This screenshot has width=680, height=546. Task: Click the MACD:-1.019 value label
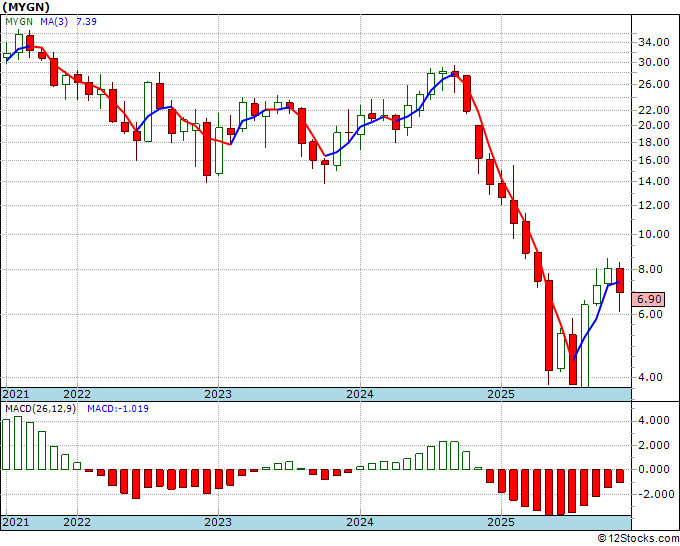pos(118,409)
